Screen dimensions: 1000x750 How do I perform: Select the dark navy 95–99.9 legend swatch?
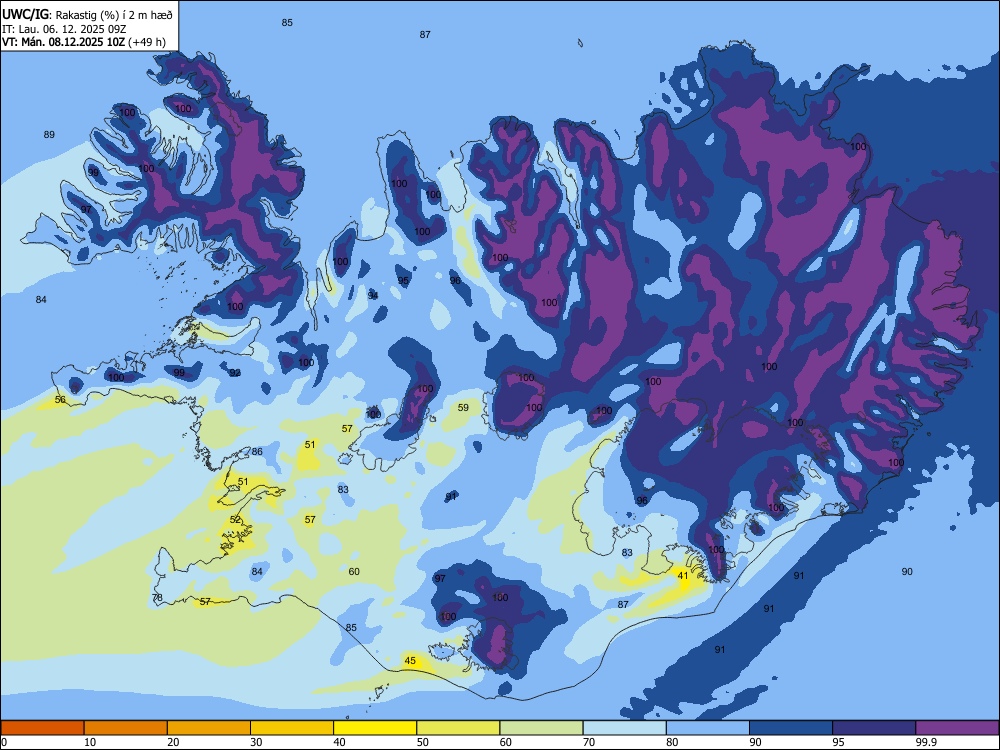[874, 728]
